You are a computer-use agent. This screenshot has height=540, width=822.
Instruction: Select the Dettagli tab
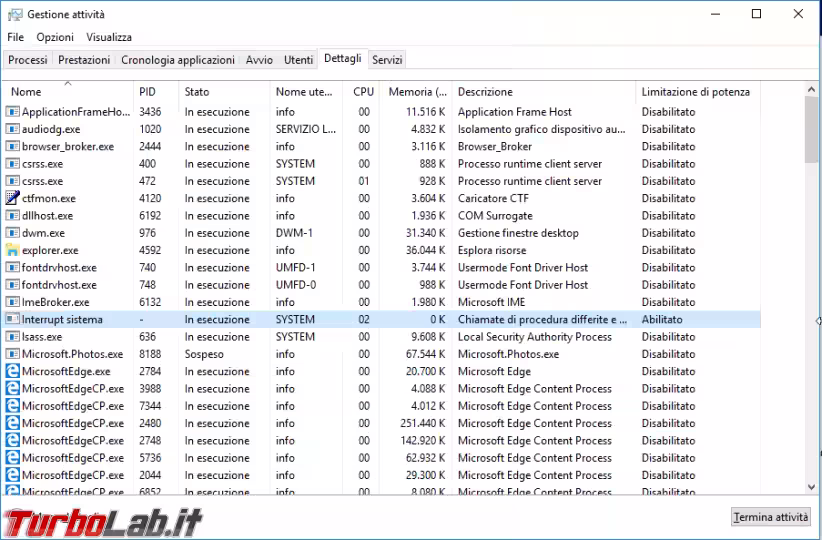(x=343, y=58)
